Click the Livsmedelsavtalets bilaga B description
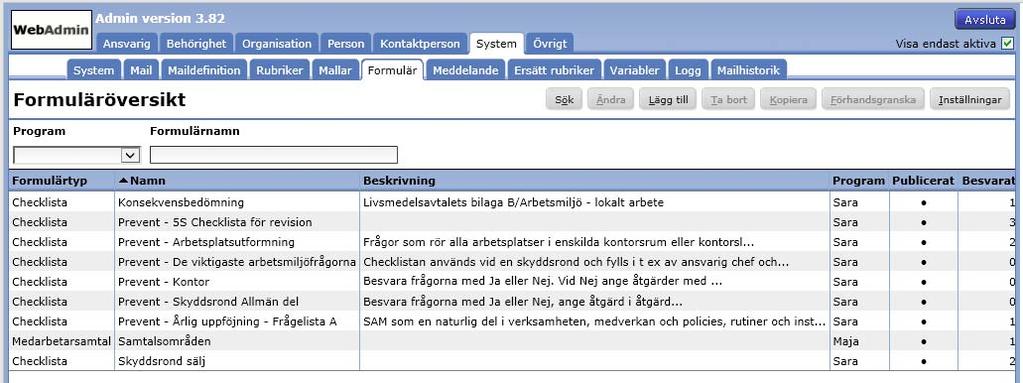1023x383 pixels. pos(513,202)
